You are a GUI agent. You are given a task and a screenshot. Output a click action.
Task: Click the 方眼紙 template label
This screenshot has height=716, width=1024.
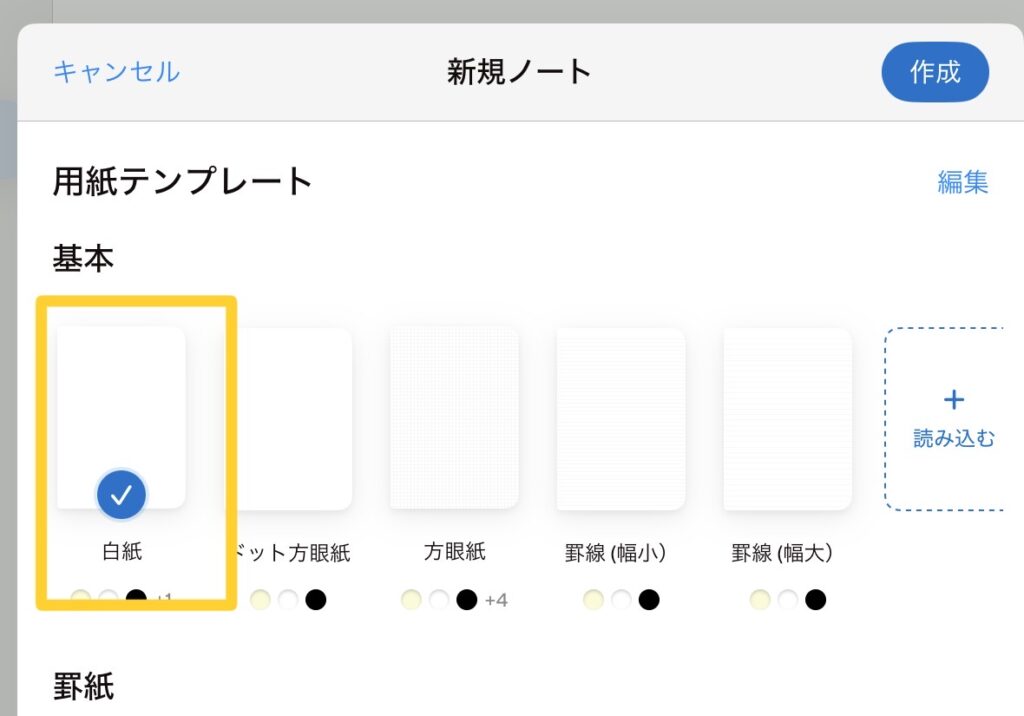tap(454, 552)
